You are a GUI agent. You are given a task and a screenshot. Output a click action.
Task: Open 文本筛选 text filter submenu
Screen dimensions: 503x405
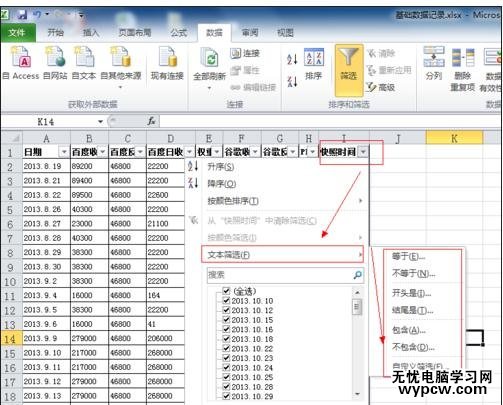tap(282, 255)
